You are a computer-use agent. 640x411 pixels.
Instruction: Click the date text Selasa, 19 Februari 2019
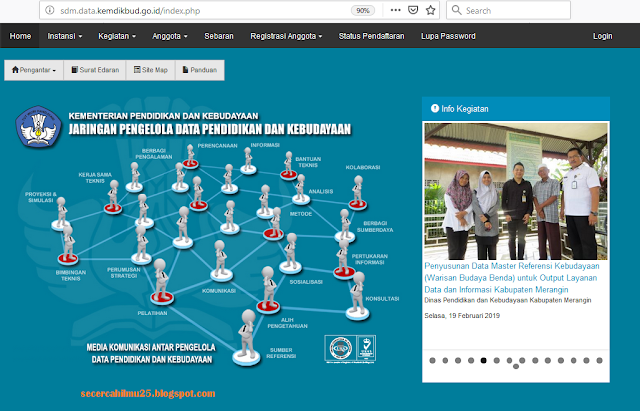point(462,315)
